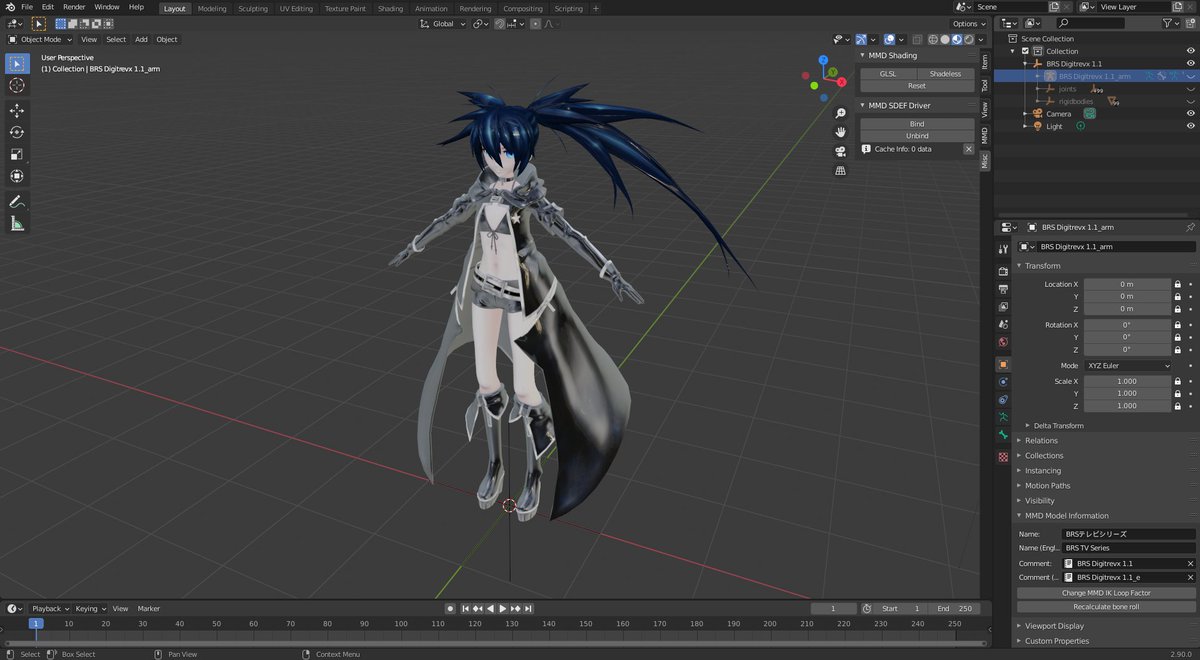The width and height of the screenshot is (1200, 660).
Task: Open rotation Mode XYZ Euler dropdown
Action: click(1128, 366)
